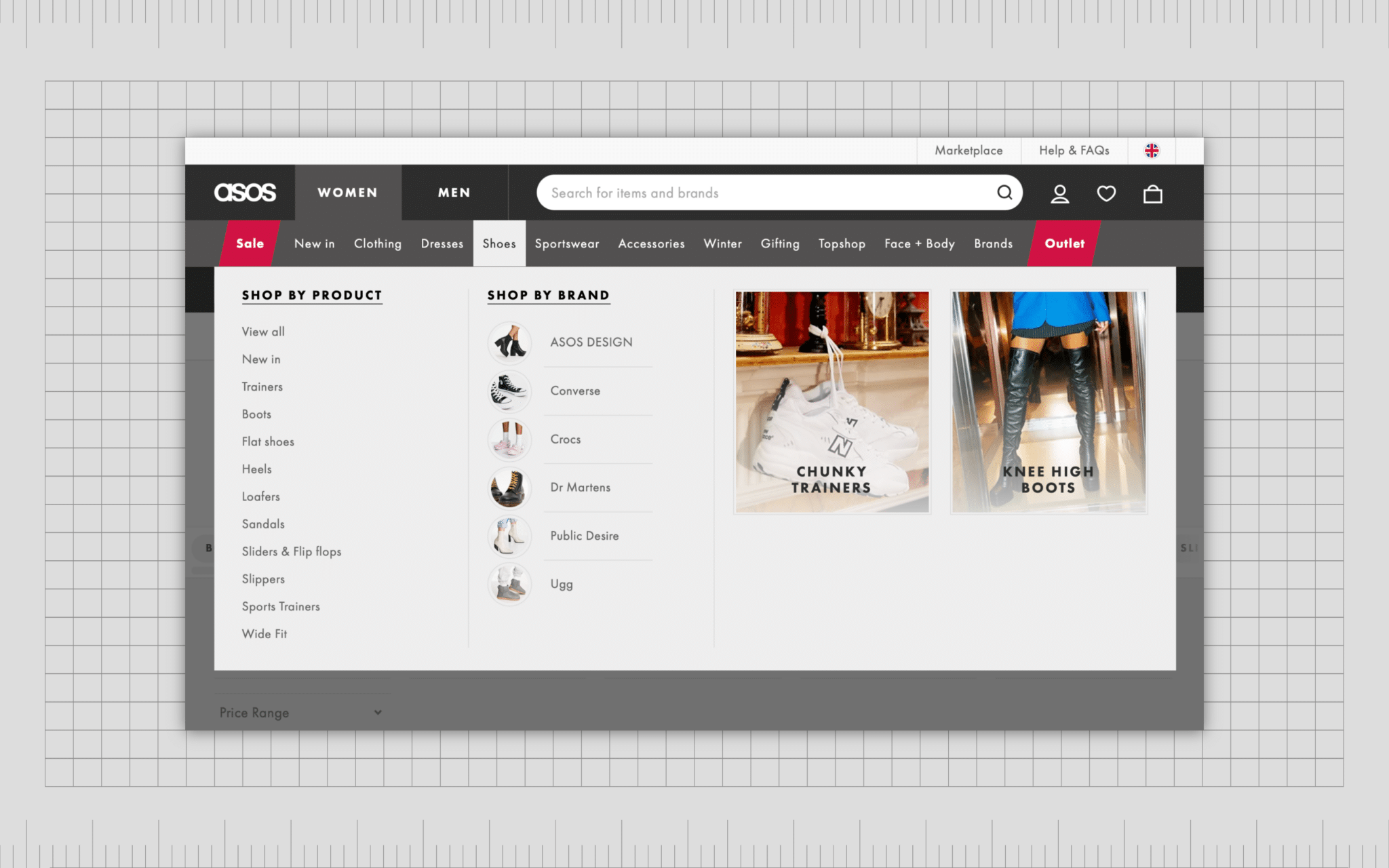The width and height of the screenshot is (1389, 868).
Task: Click the Loafers link
Action: coord(261,496)
